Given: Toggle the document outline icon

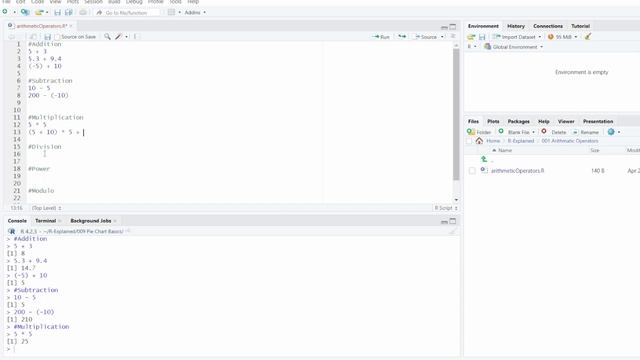Looking at the screenshot, I should coord(453,36).
